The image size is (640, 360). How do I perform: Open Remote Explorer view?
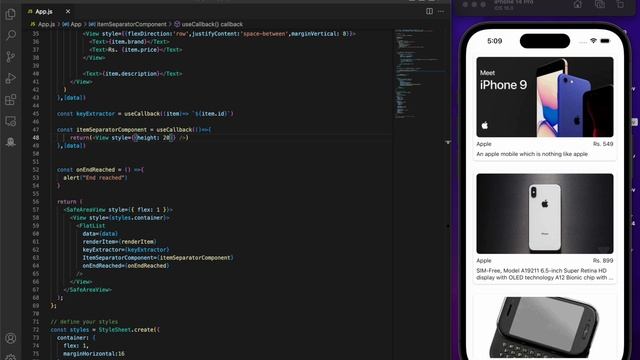[11, 121]
